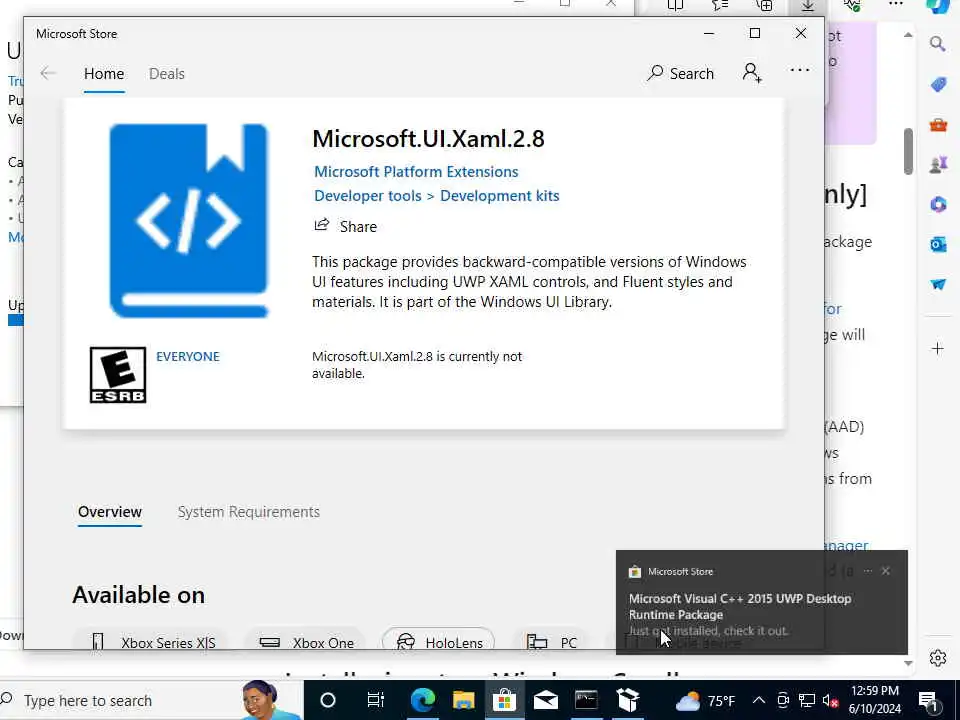
Task: Open Edge Settings and more menu
Action: [x=896, y=4]
